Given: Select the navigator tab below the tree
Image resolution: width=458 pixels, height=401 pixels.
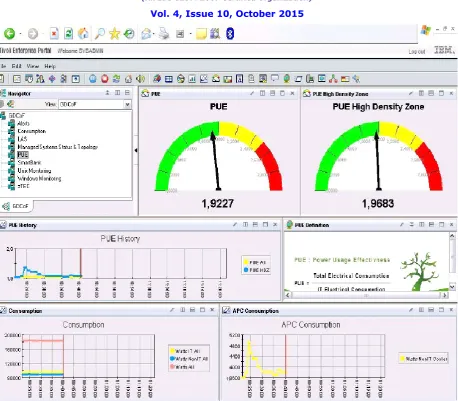Looking at the screenshot, I should (16, 206).
